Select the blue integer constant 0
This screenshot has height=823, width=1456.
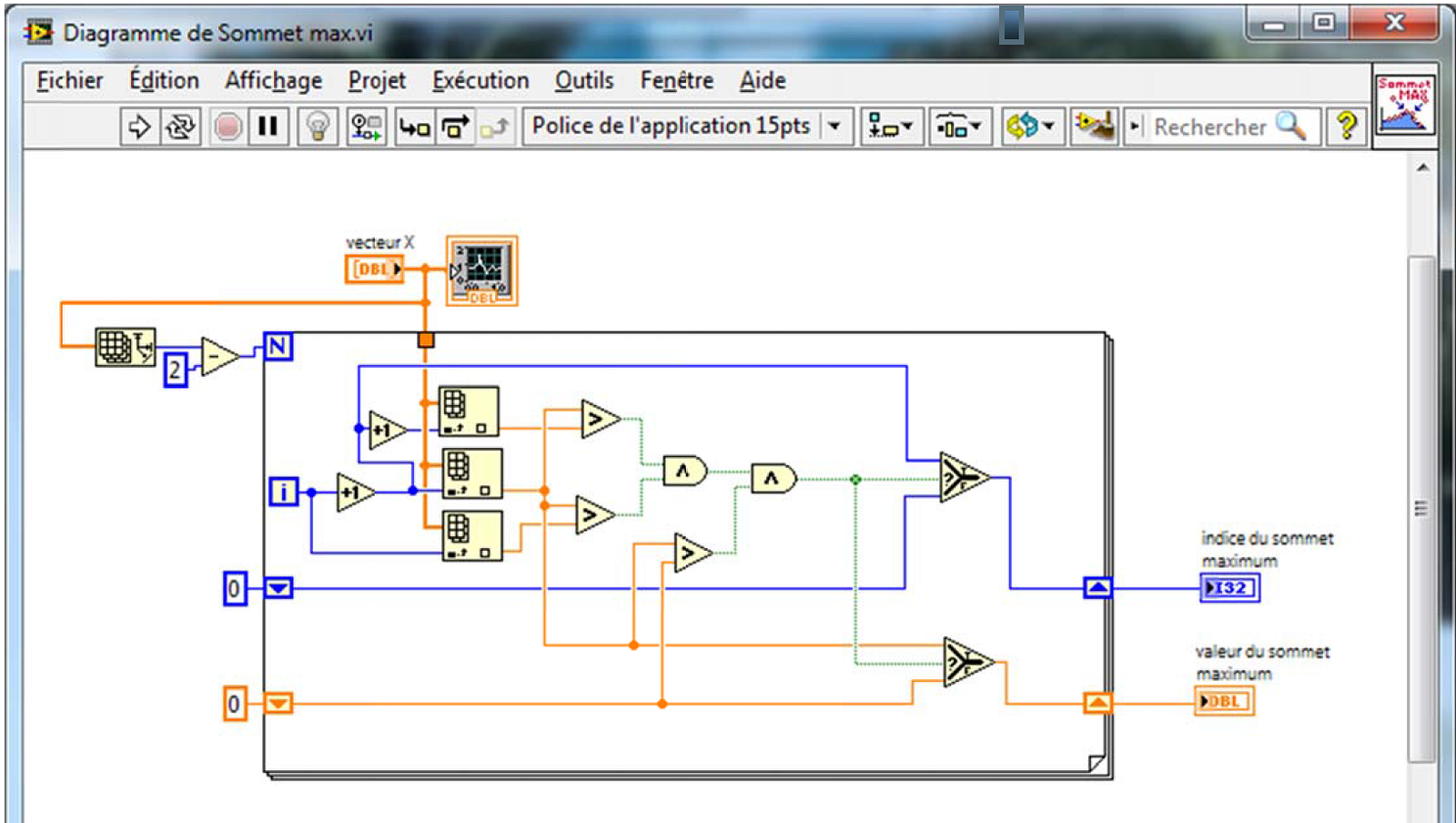coord(235,589)
